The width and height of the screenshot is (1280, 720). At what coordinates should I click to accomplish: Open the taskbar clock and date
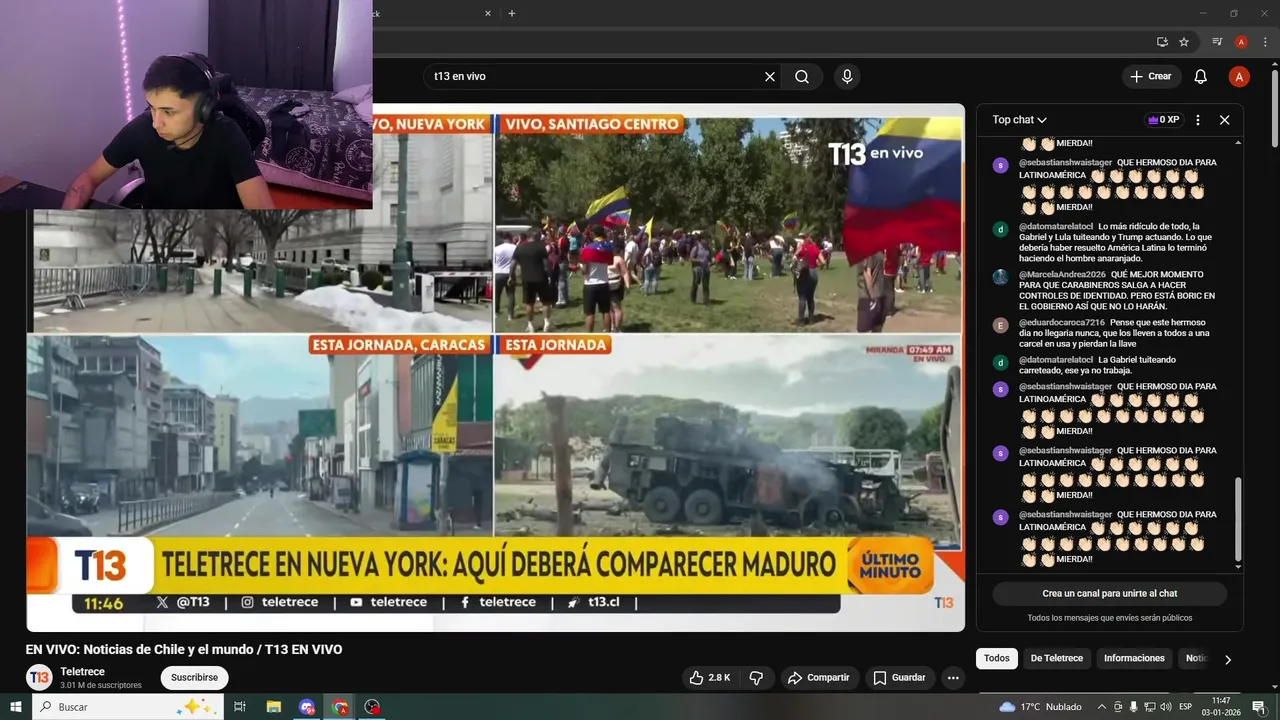pyautogui.click(x=1221, y=707)
